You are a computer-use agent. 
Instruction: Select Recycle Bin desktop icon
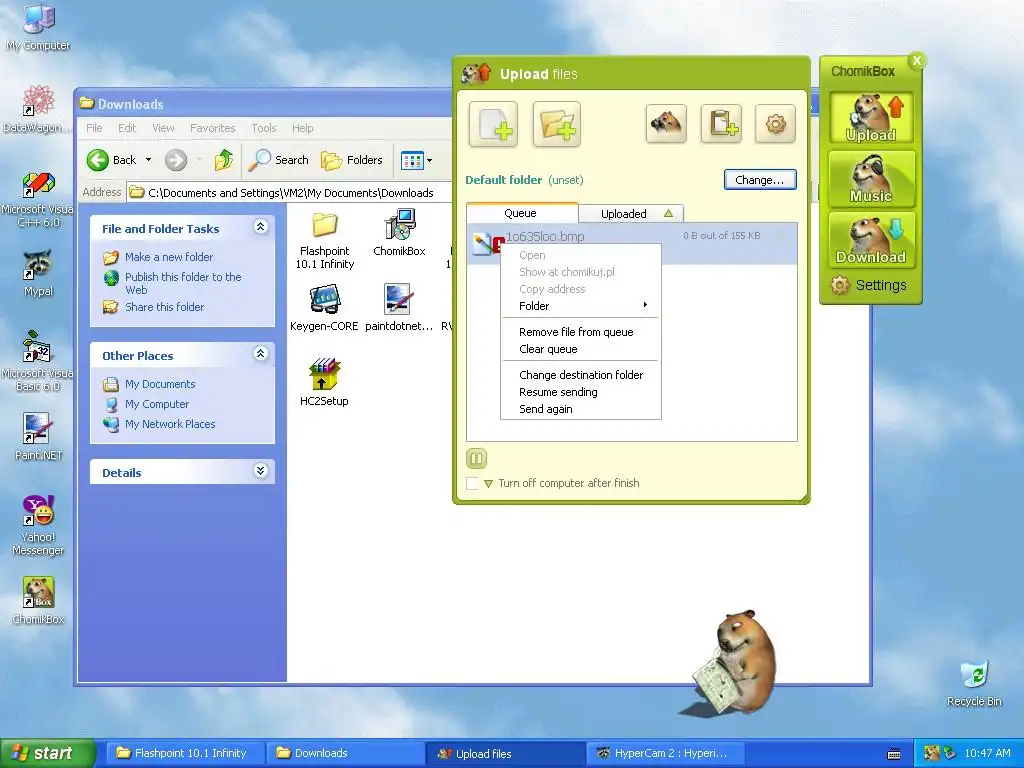(974, 684)
